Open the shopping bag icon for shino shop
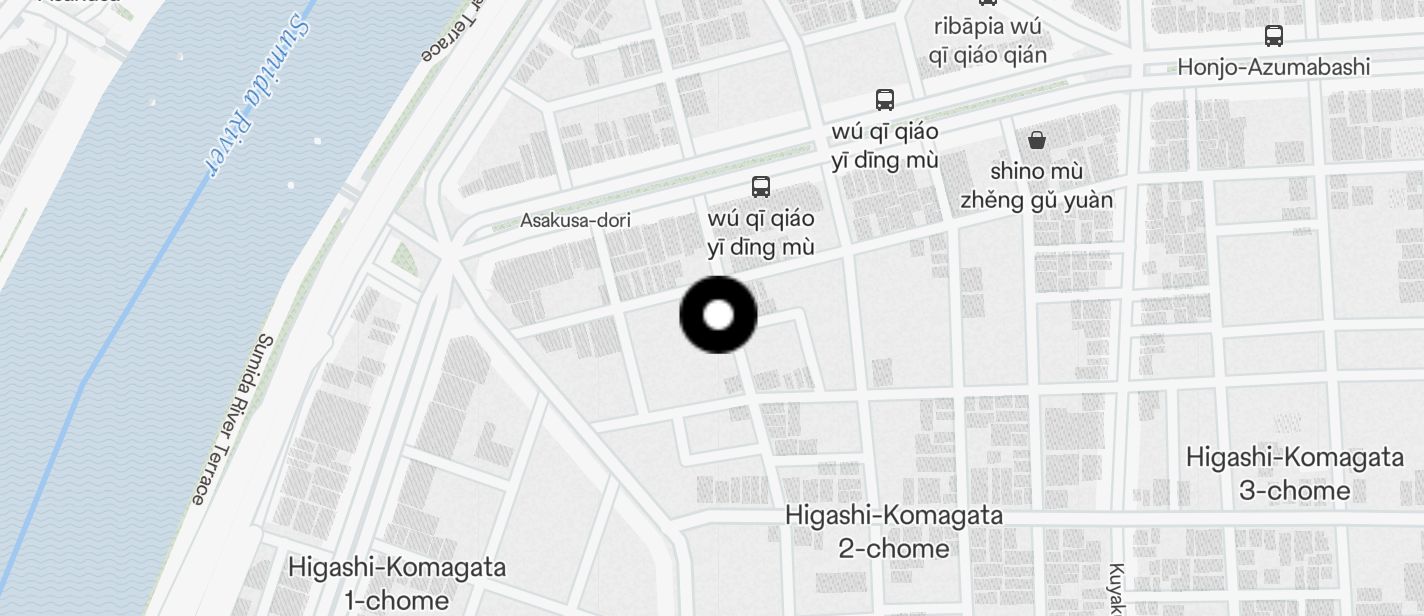1424x616 pixels. pyautogui.click(x=1037, y=139)
